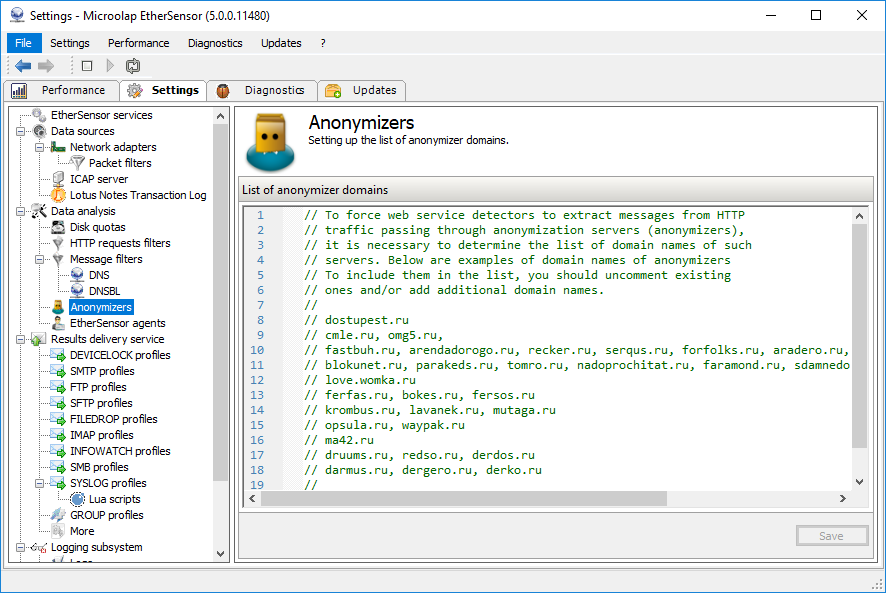The height and width of the screenshot is (593, 886).
Task: Open the Performance menu in menu bar
Action: [x=138, y=43]
